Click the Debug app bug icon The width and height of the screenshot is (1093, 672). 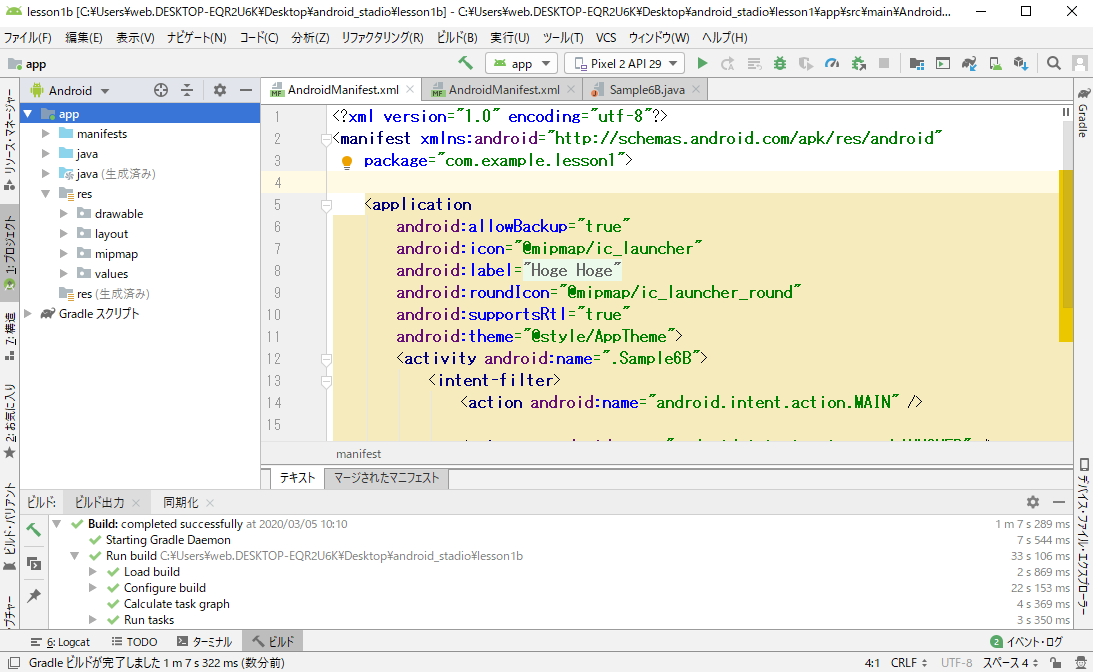[779, 64]
